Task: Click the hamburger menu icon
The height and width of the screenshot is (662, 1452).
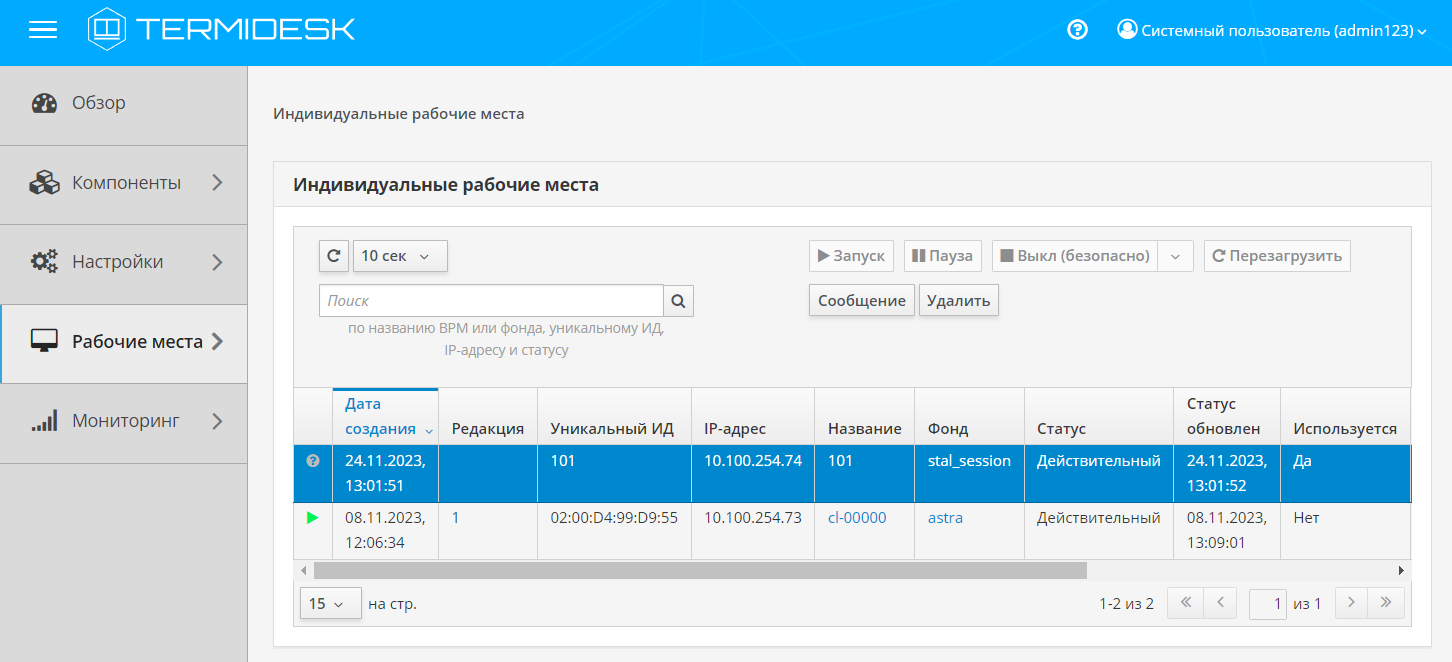Action: point(43,30)
